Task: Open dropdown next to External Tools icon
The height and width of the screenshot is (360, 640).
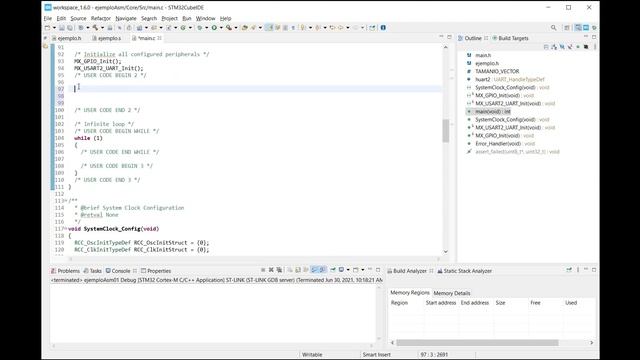Action: [x=236, y=28]
